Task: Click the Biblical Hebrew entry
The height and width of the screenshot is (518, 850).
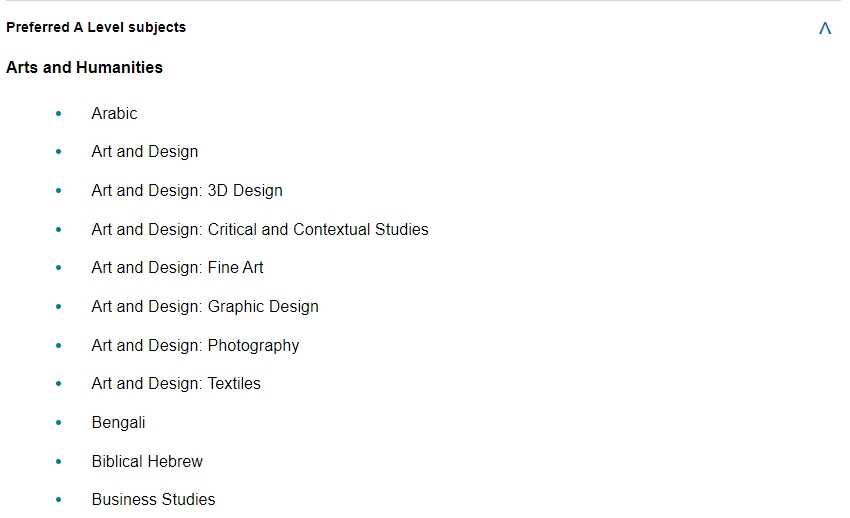Action: point(147,462)
